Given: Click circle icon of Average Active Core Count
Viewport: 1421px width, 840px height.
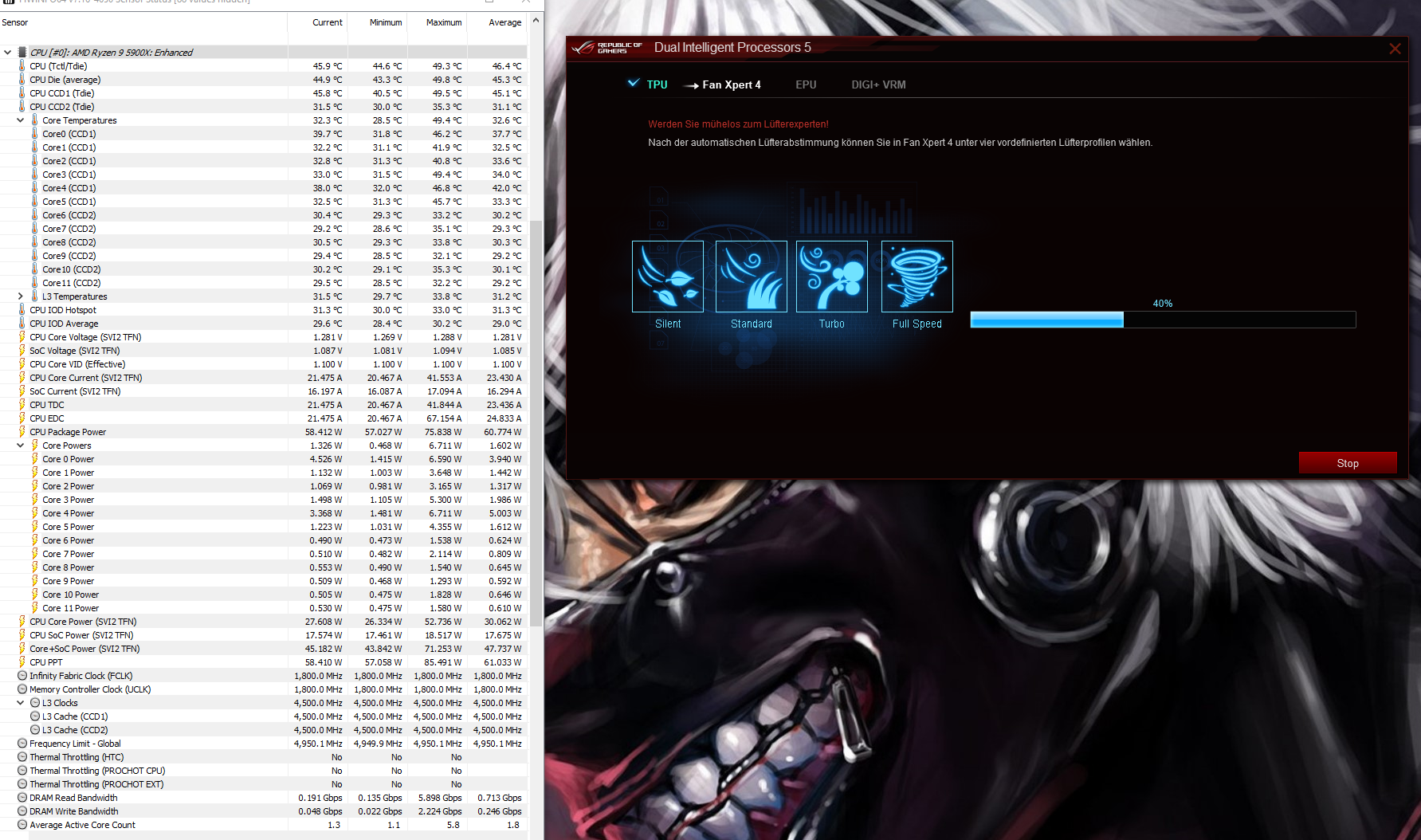Looking at the screenshot, I should coord(22,825).
